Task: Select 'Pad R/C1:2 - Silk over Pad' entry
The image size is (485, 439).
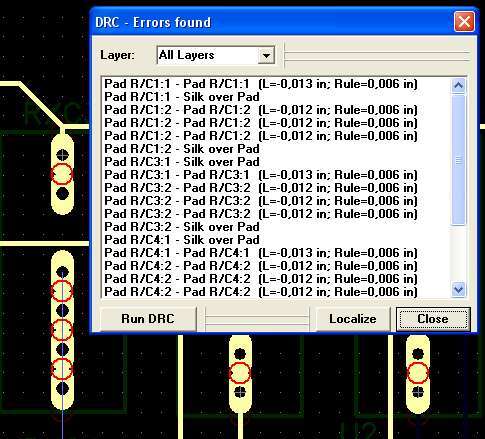Action: pos(182,149)
